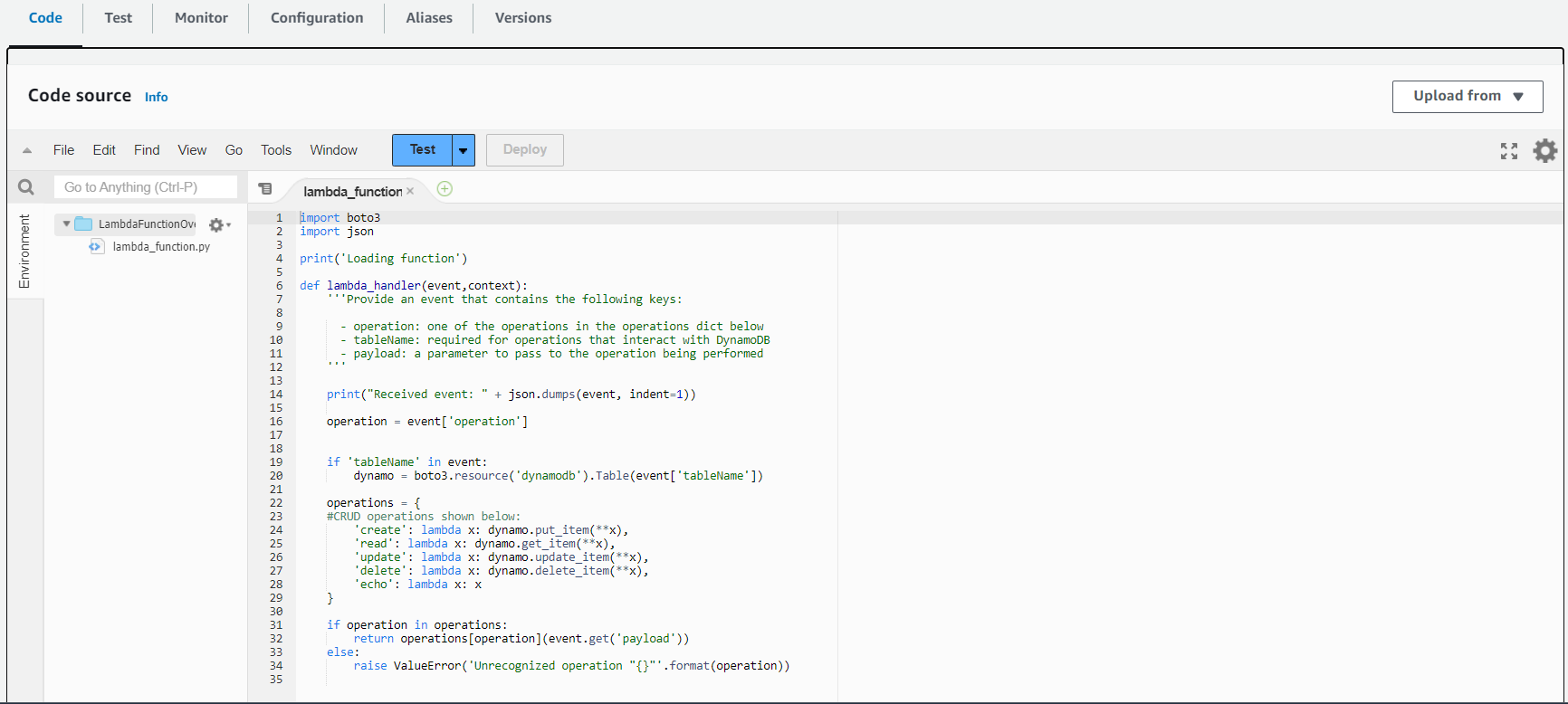Image resolution: width=1568 pixels, height=704 pixels.
Task: Click the print('Loading function') line
Action: pos(384,259)
